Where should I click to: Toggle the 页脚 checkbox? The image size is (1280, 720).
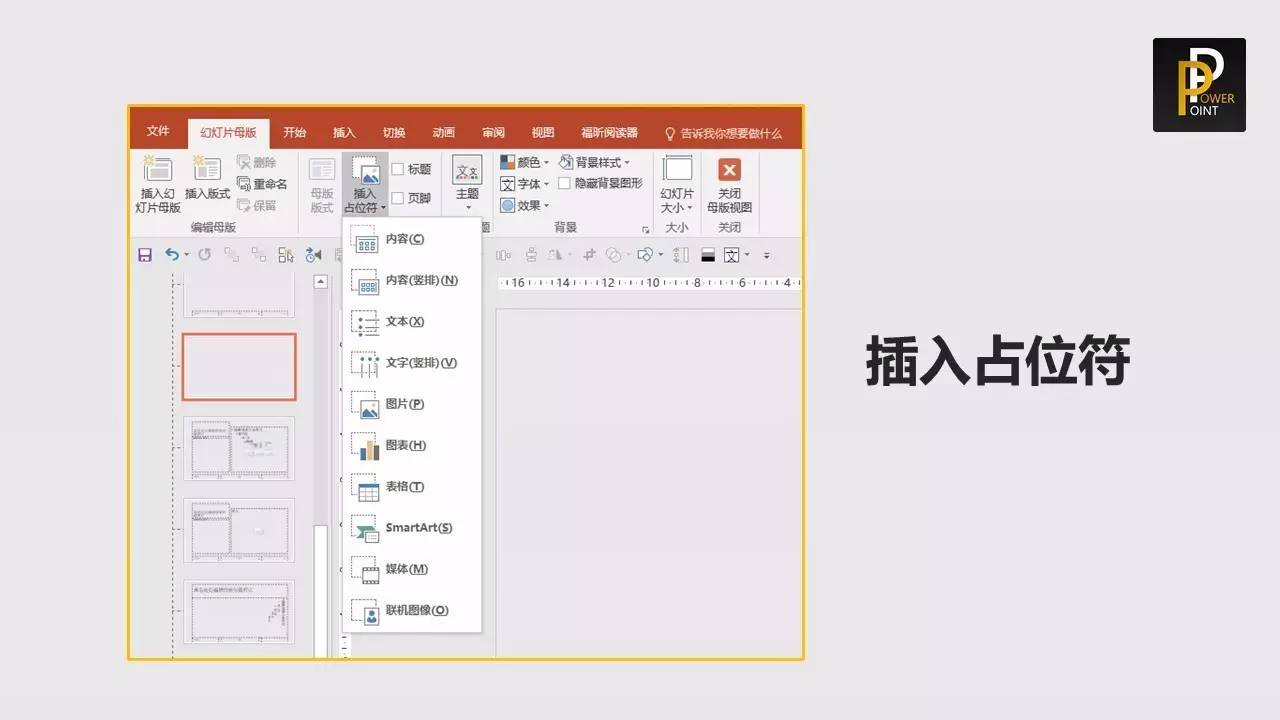tap(398, 198)
